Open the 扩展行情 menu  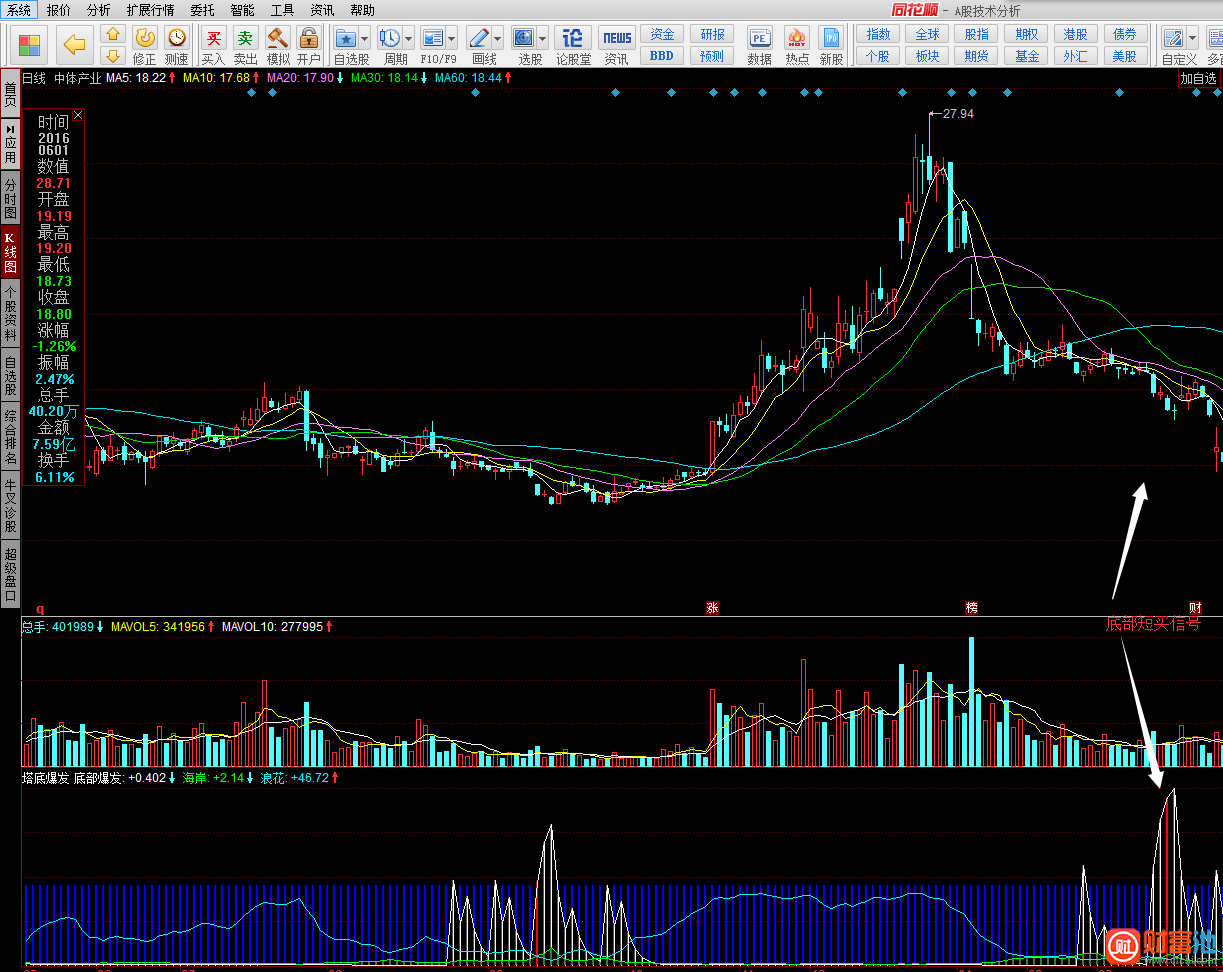(150, 10)
